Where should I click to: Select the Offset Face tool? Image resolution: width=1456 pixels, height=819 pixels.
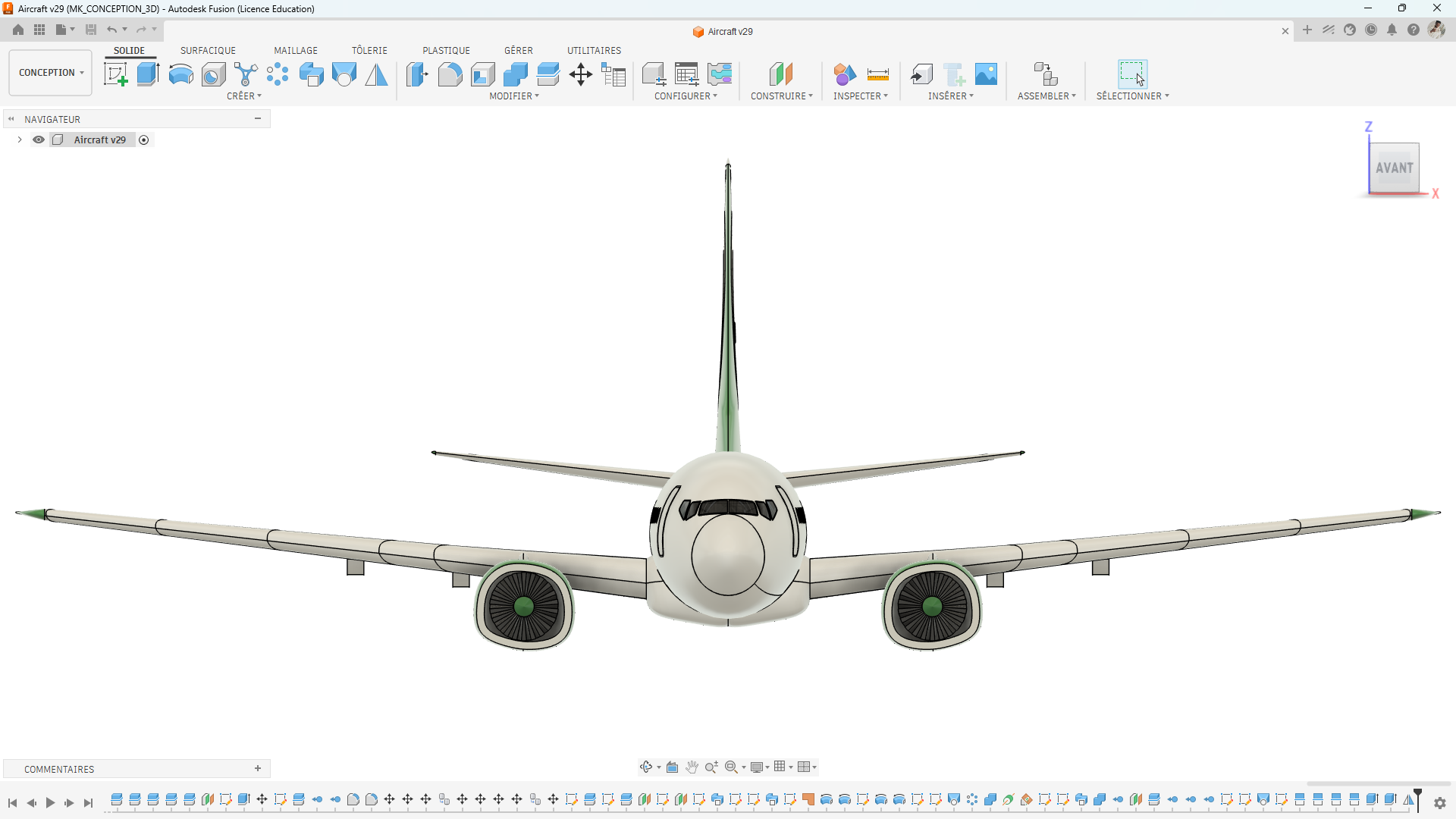pyautogui.click(x=548, y=74)
